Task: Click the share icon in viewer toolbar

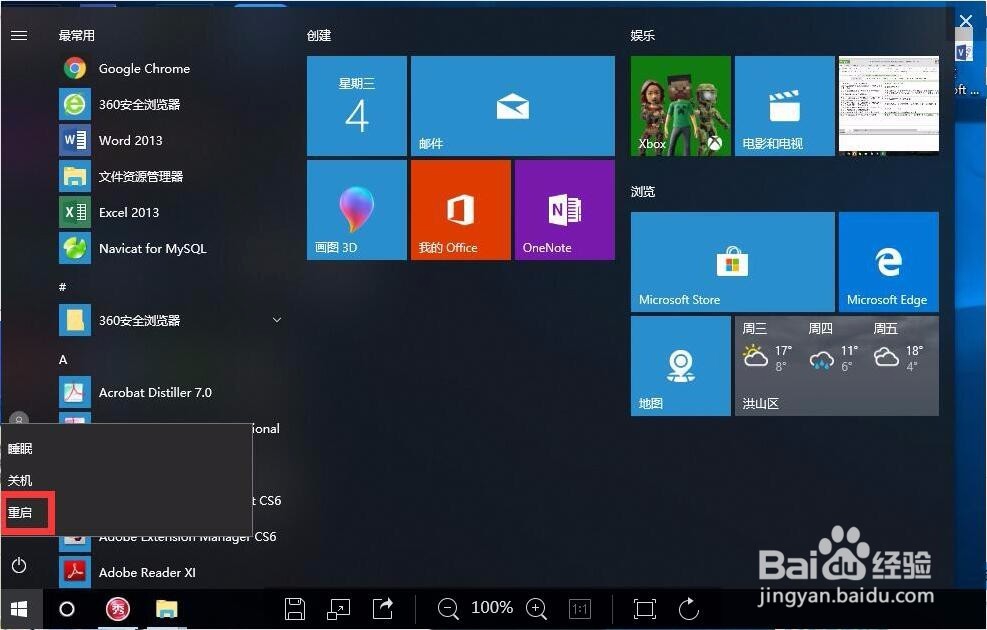Action: click(383, 609)
